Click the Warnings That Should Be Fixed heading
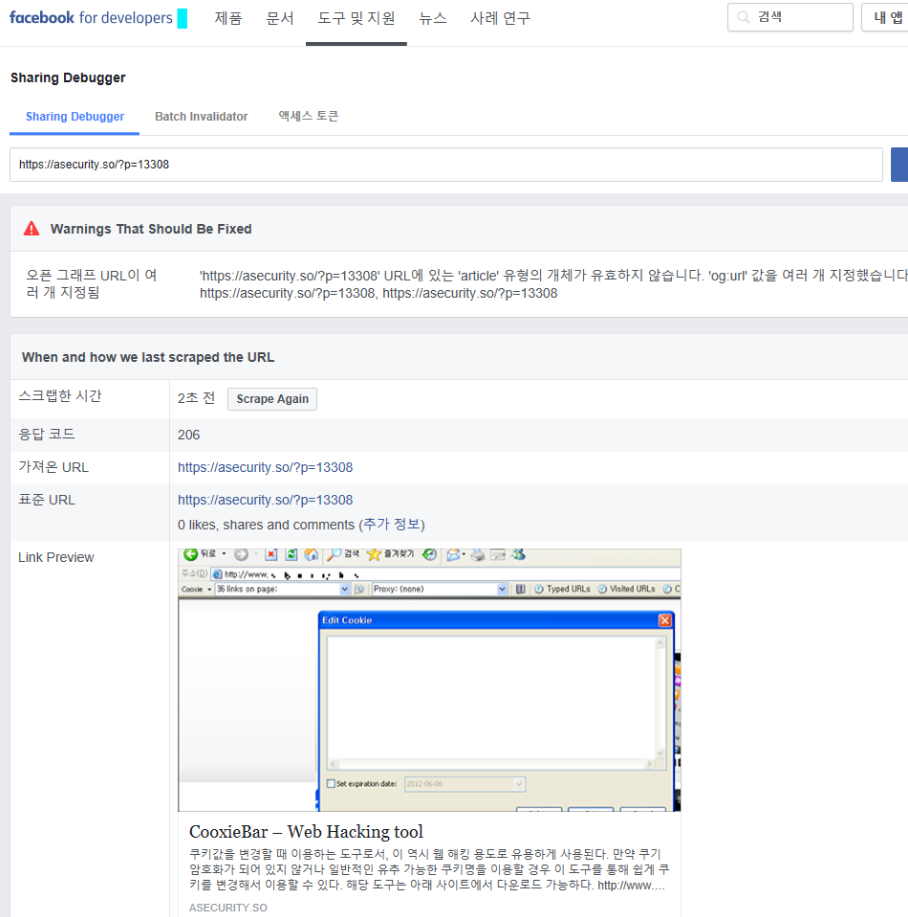This screenshot has height=917, width=908. 151,229
